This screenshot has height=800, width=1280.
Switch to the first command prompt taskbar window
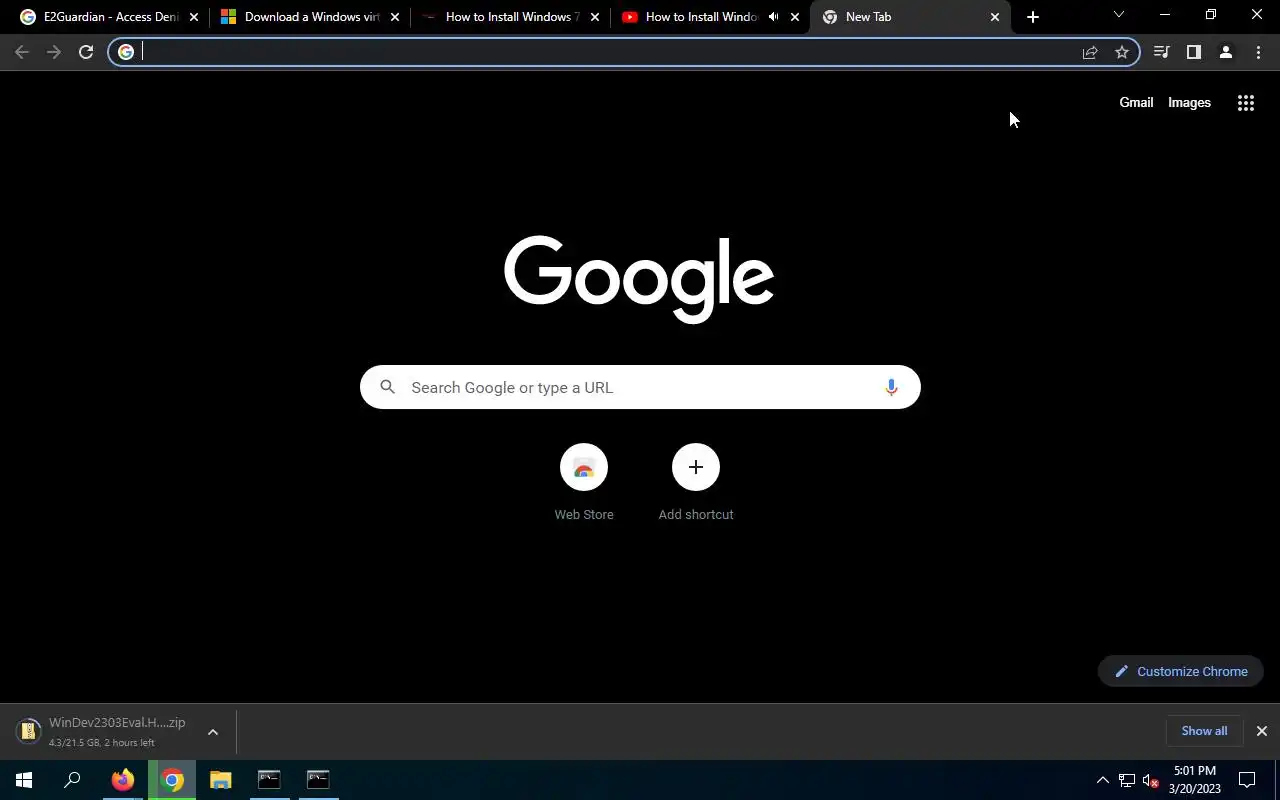269,780
